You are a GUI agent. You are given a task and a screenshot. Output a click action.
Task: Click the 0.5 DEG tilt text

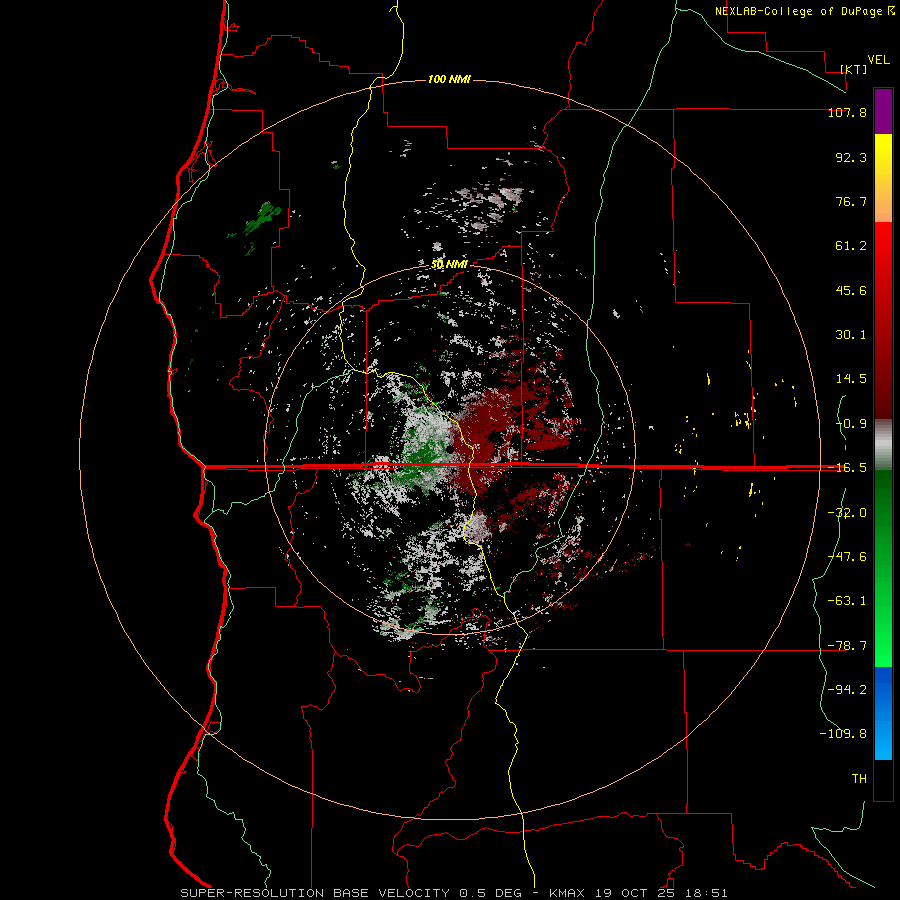pyautogui.click(x=490, y=893)
